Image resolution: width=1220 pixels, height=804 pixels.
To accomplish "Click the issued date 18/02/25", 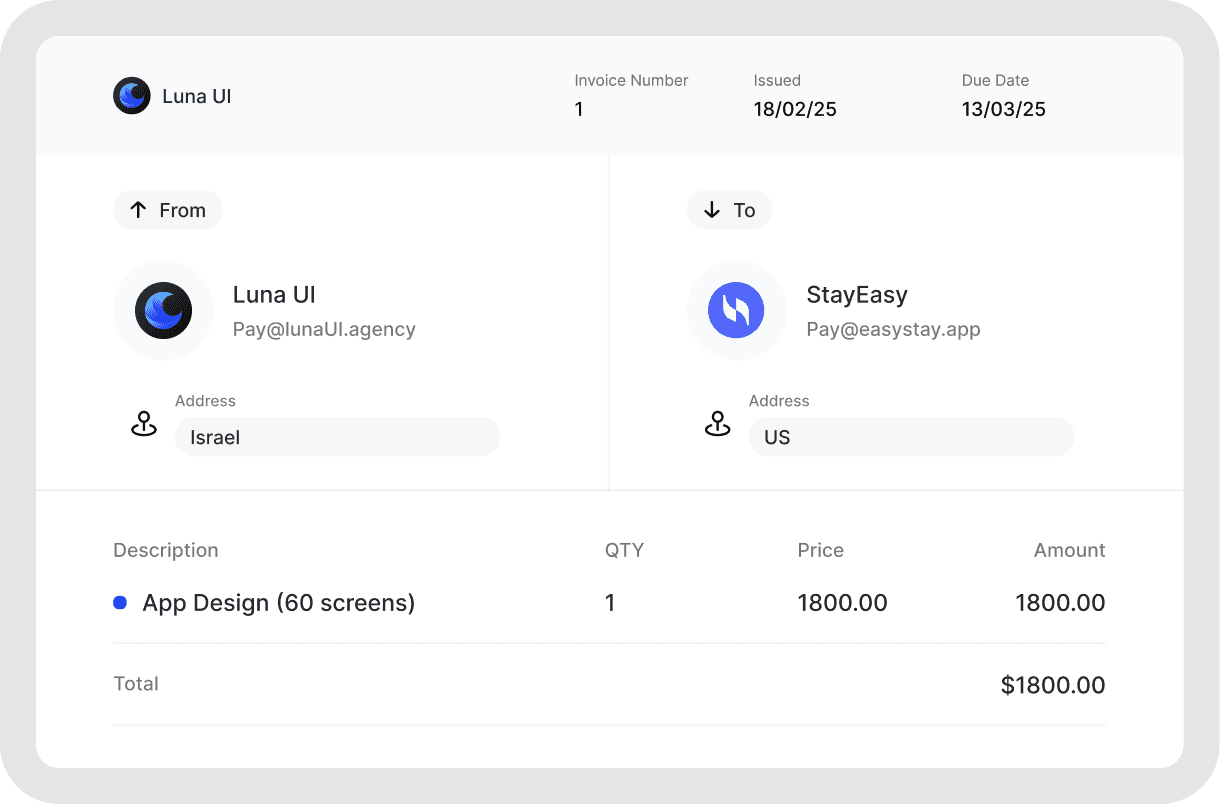I will [x=795, y=109].
